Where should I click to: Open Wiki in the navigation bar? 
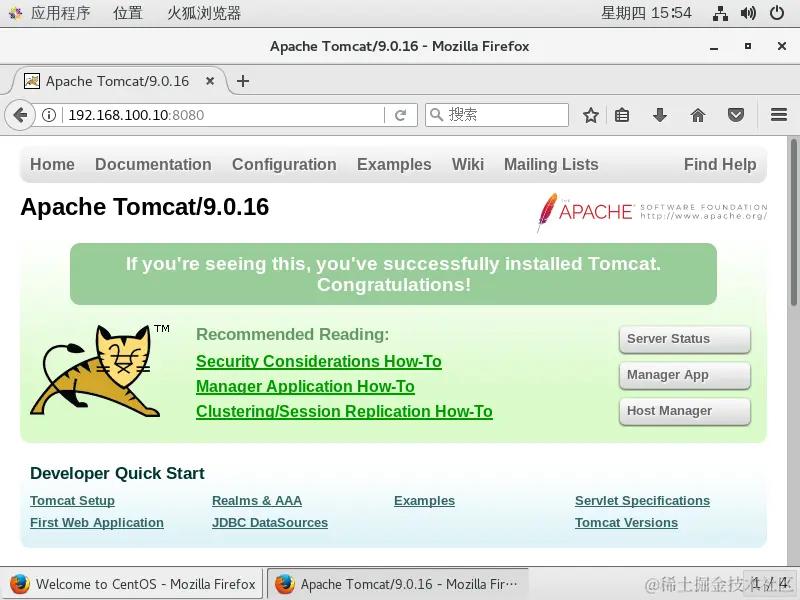[468, 164]
